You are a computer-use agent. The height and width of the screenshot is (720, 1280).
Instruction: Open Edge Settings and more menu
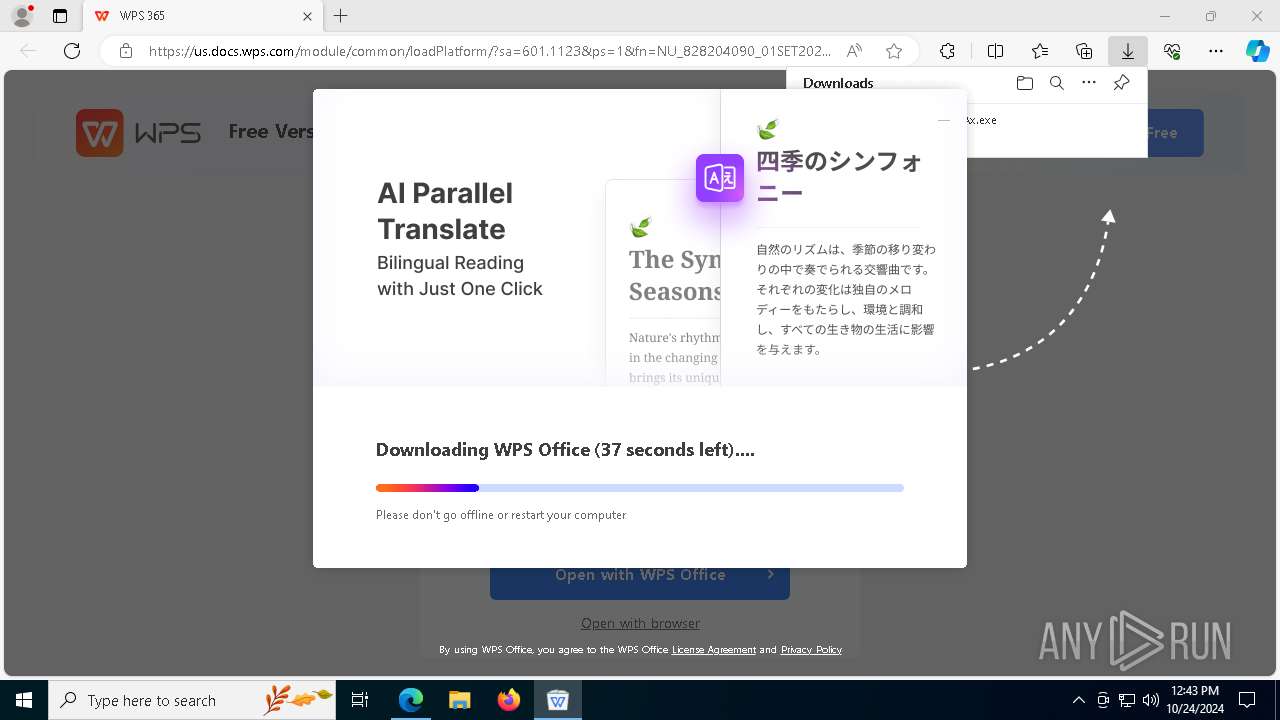coord(1216,51)
